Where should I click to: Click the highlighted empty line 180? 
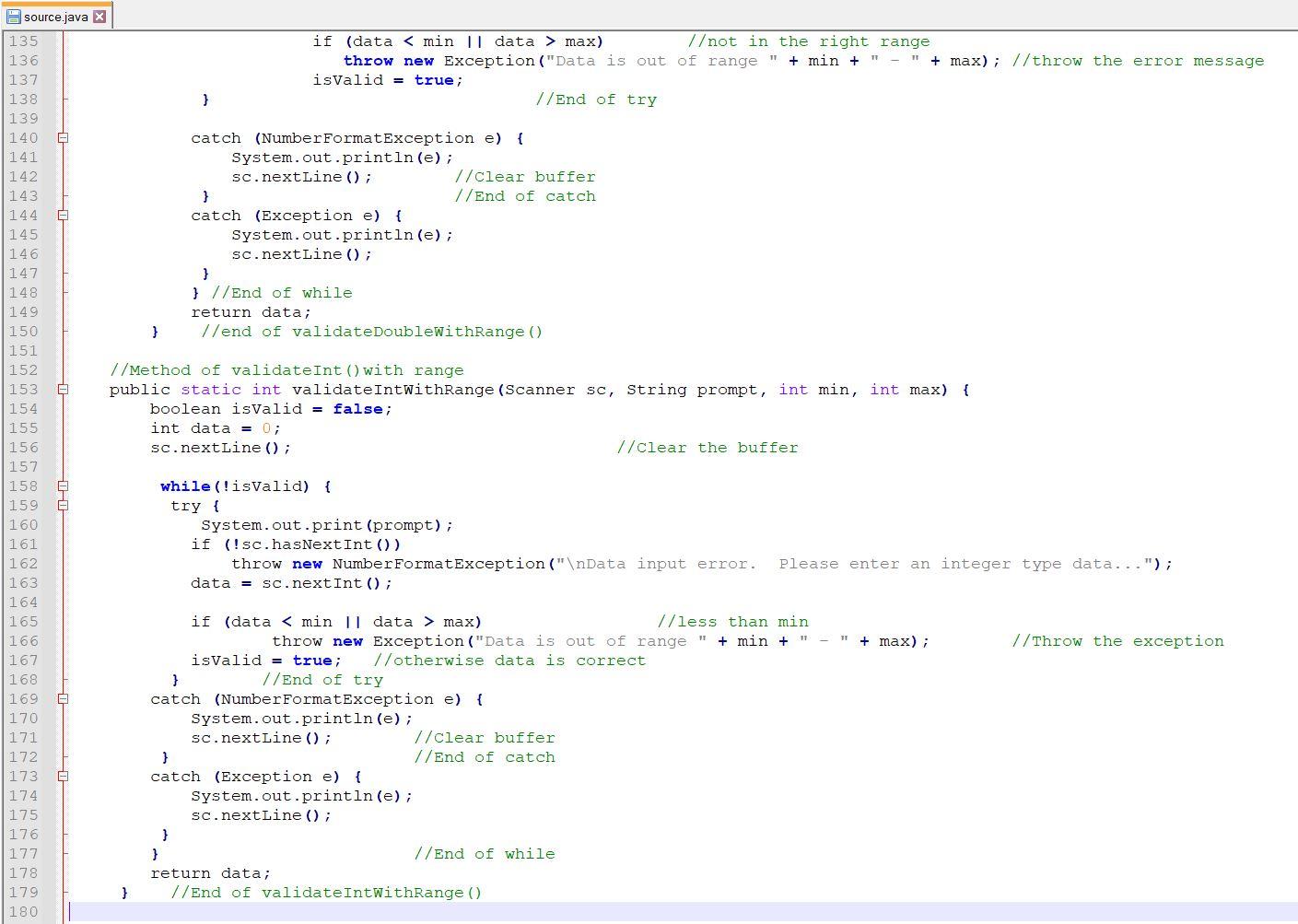pyautogui.click(x=368, y=912)
